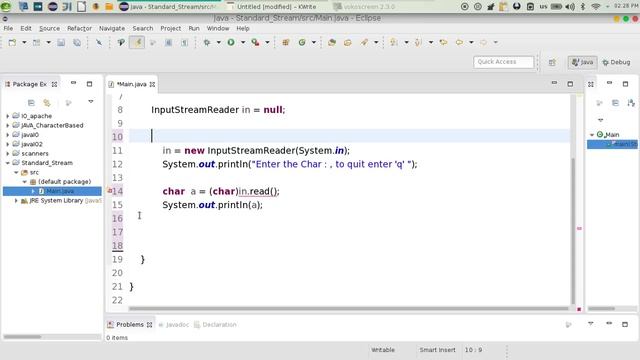640x360 pixels.
Task: Click Collapse All in Package Explorer
Action: pyautogui.click(x=31, y=102)
